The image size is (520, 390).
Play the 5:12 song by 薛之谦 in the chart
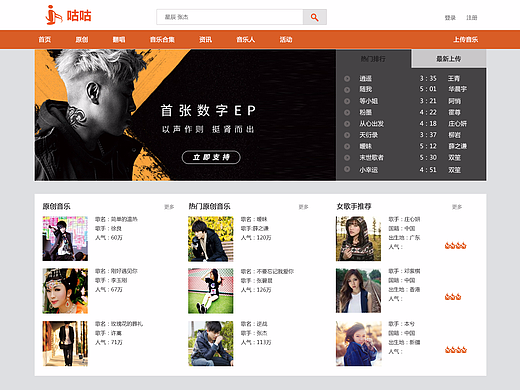coord(347,146)
